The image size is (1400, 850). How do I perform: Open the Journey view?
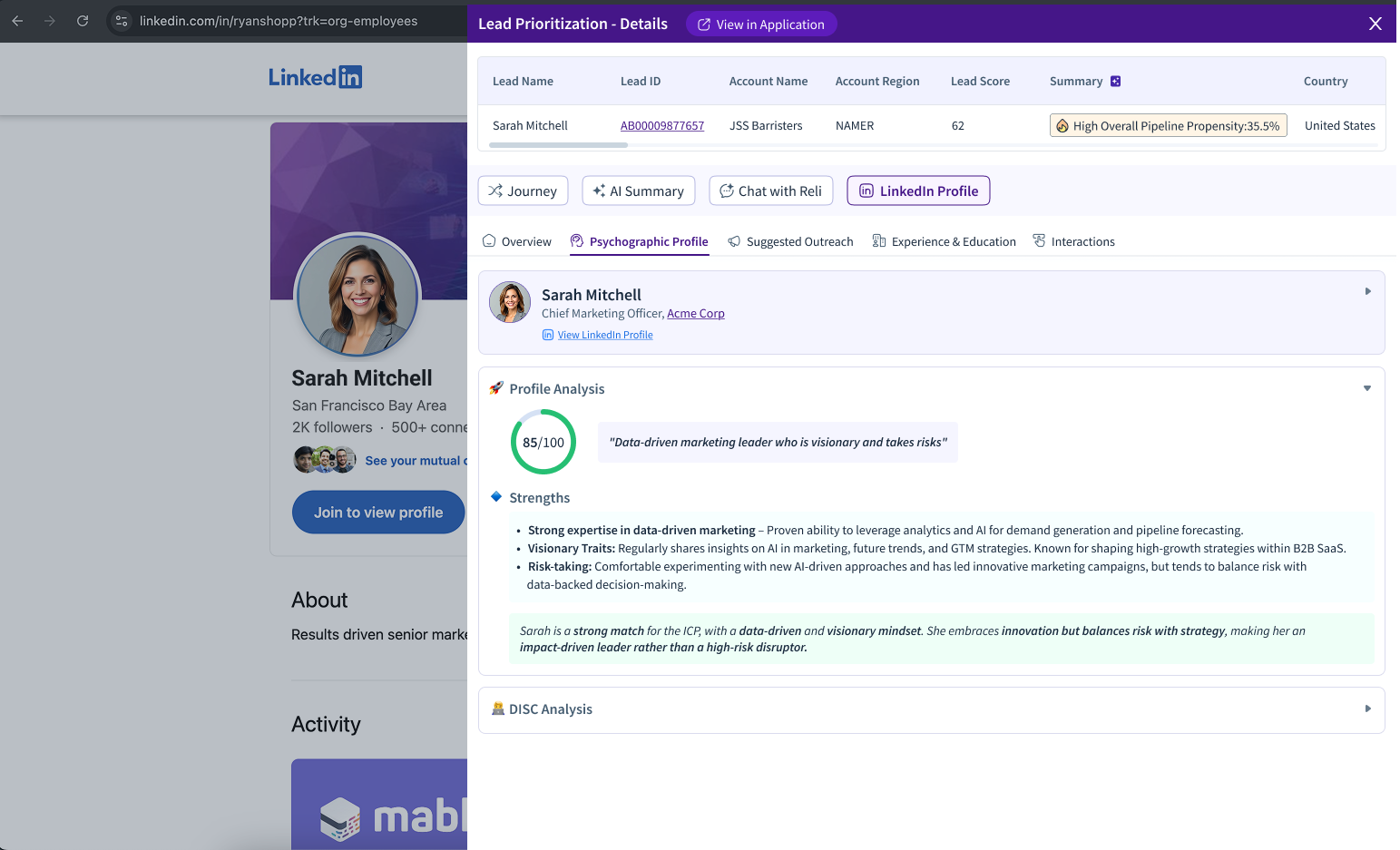[x=523, y=191]
